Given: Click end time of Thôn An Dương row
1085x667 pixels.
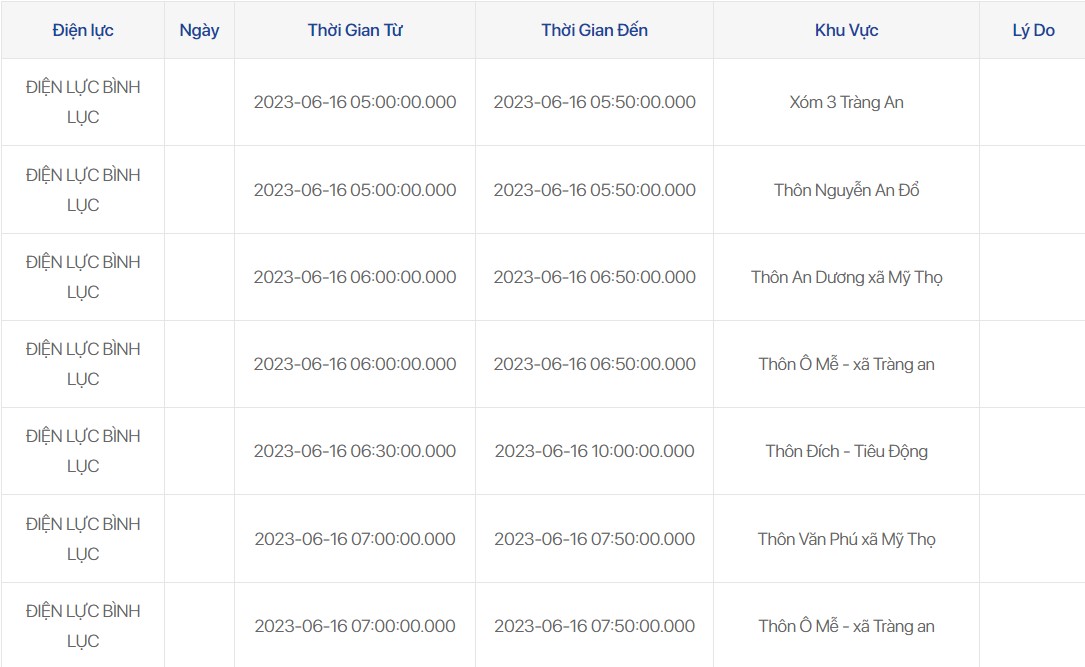Looking at the screenshot, I should click(594, 277).
